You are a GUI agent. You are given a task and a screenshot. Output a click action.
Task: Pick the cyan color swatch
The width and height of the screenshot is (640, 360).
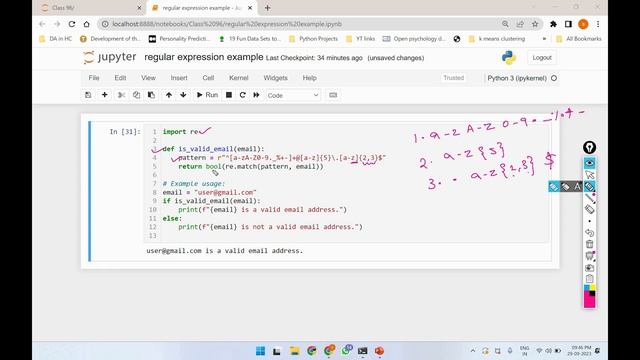(587, 288)
